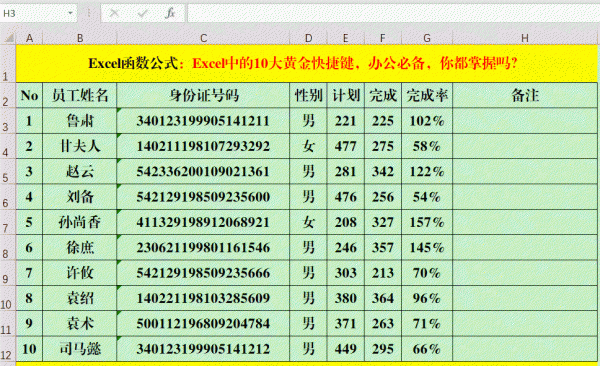Select completed value cell 342

pyautogui.click(x=383, y=172)
